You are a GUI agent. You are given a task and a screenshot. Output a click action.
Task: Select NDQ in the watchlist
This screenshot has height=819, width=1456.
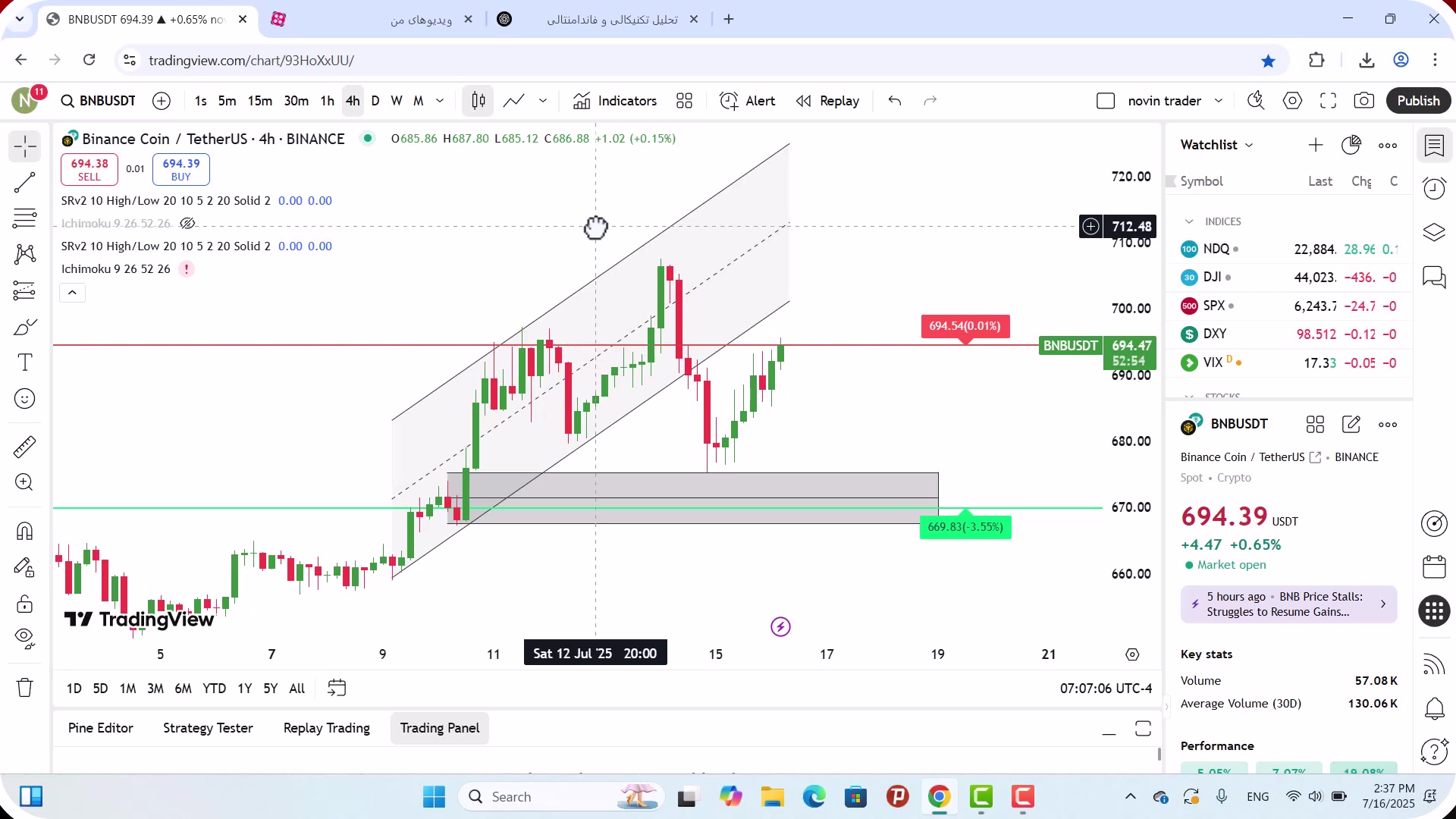[x=1289, y=249]
